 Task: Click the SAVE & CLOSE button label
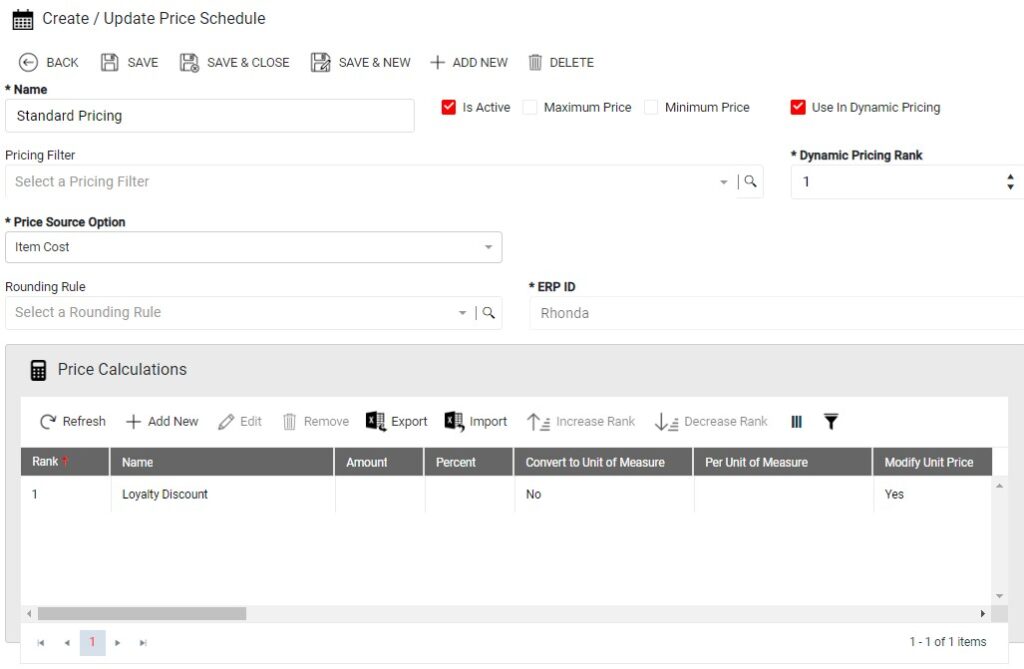[248, 63]
